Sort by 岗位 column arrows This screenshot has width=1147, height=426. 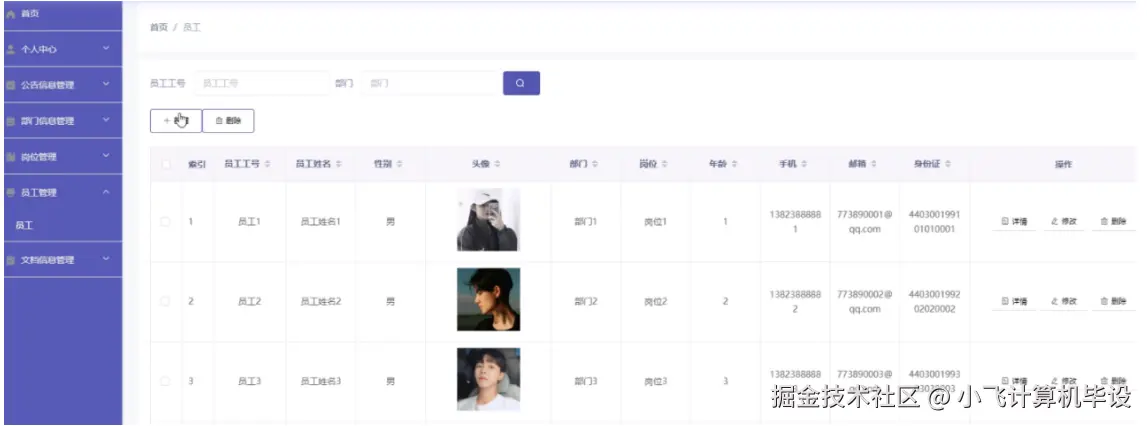pos(664,164)
